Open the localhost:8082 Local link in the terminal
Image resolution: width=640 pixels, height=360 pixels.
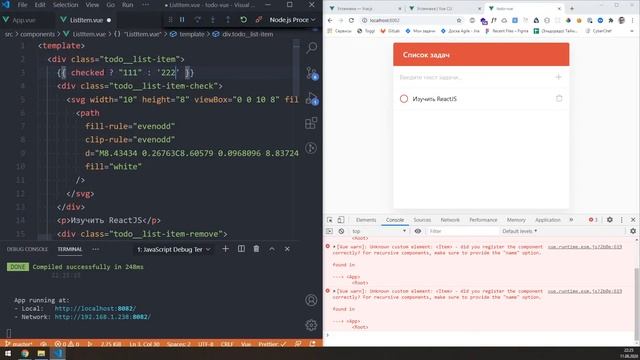[x=95, y=309]
